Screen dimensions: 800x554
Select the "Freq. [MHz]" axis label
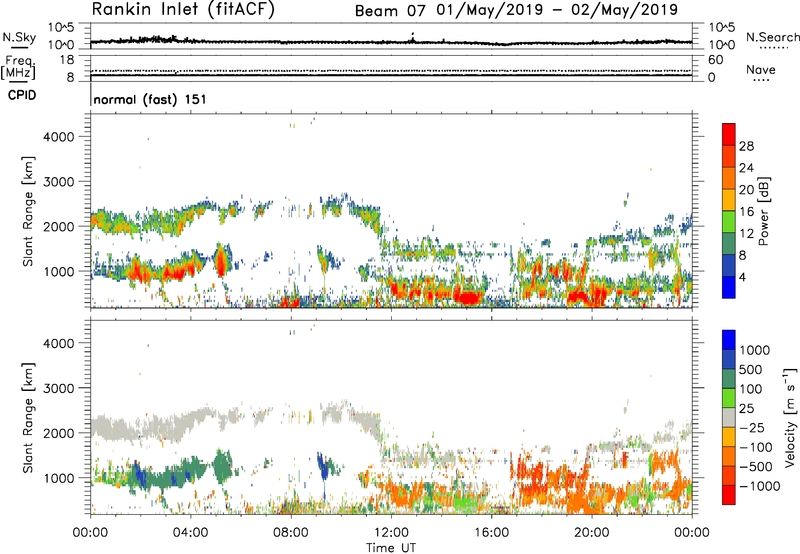tap(18, 68)
